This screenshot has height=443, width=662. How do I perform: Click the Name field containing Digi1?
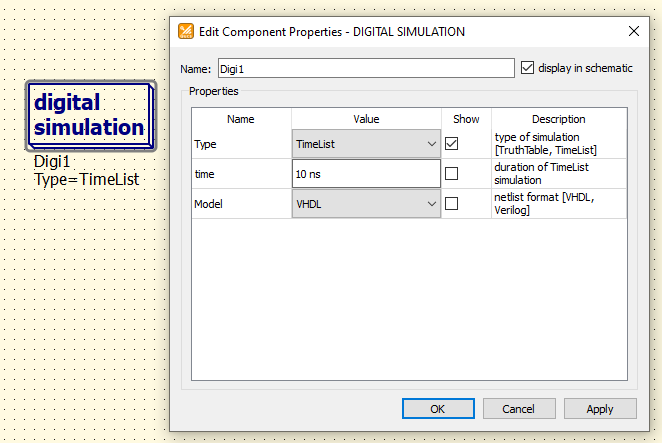tap(366, 68)
